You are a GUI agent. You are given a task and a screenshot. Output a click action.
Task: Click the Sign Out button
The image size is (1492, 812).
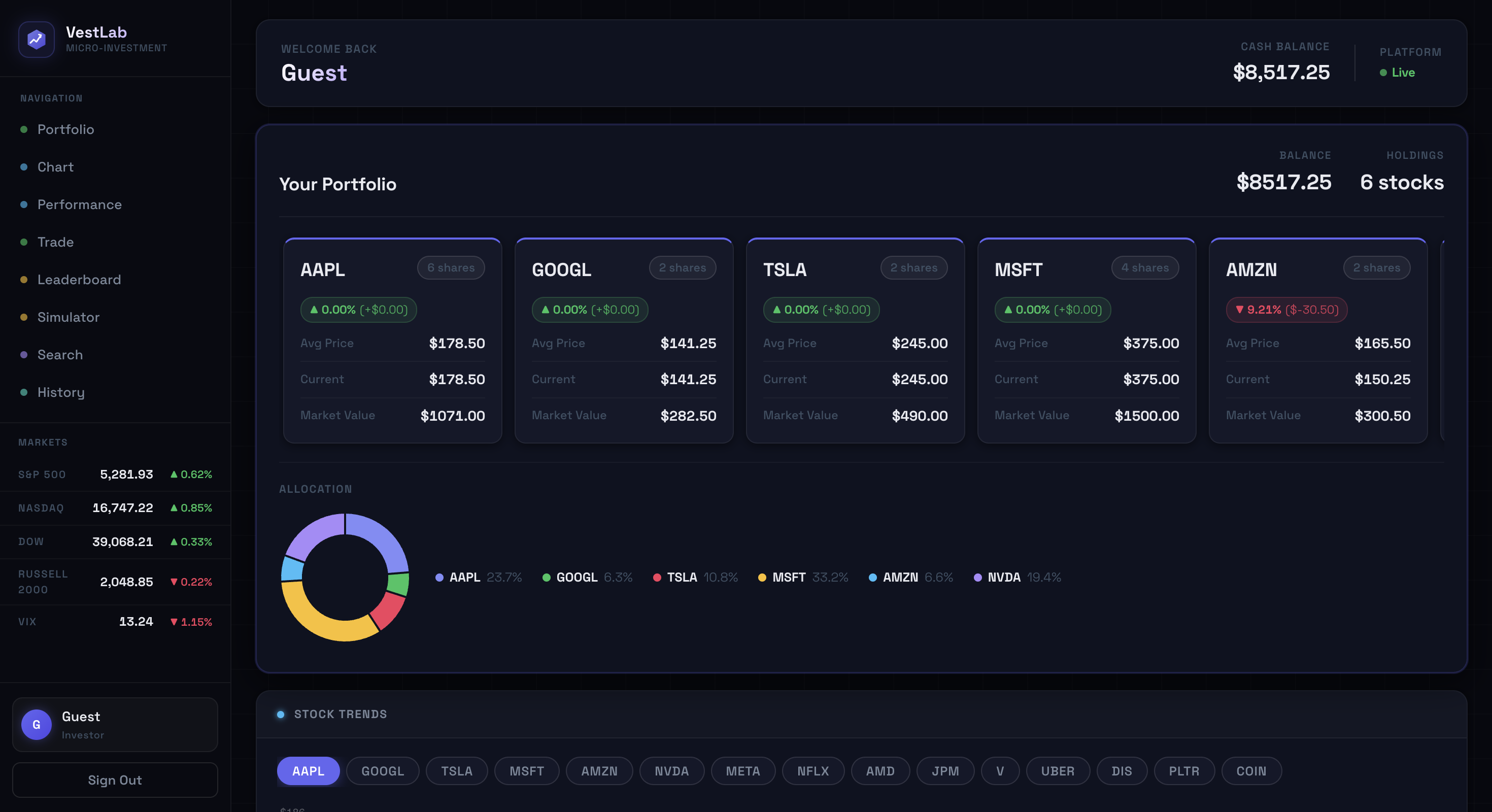click(x=115, y=780)
